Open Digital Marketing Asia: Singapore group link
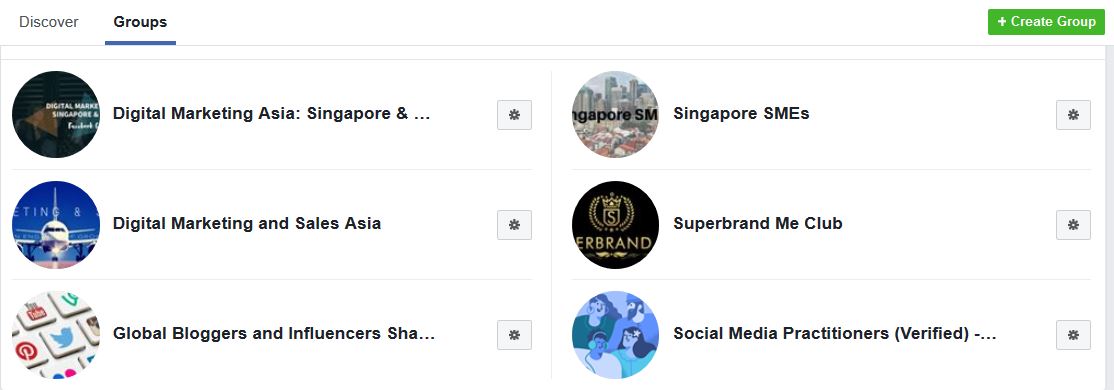 tap(271, 114)
